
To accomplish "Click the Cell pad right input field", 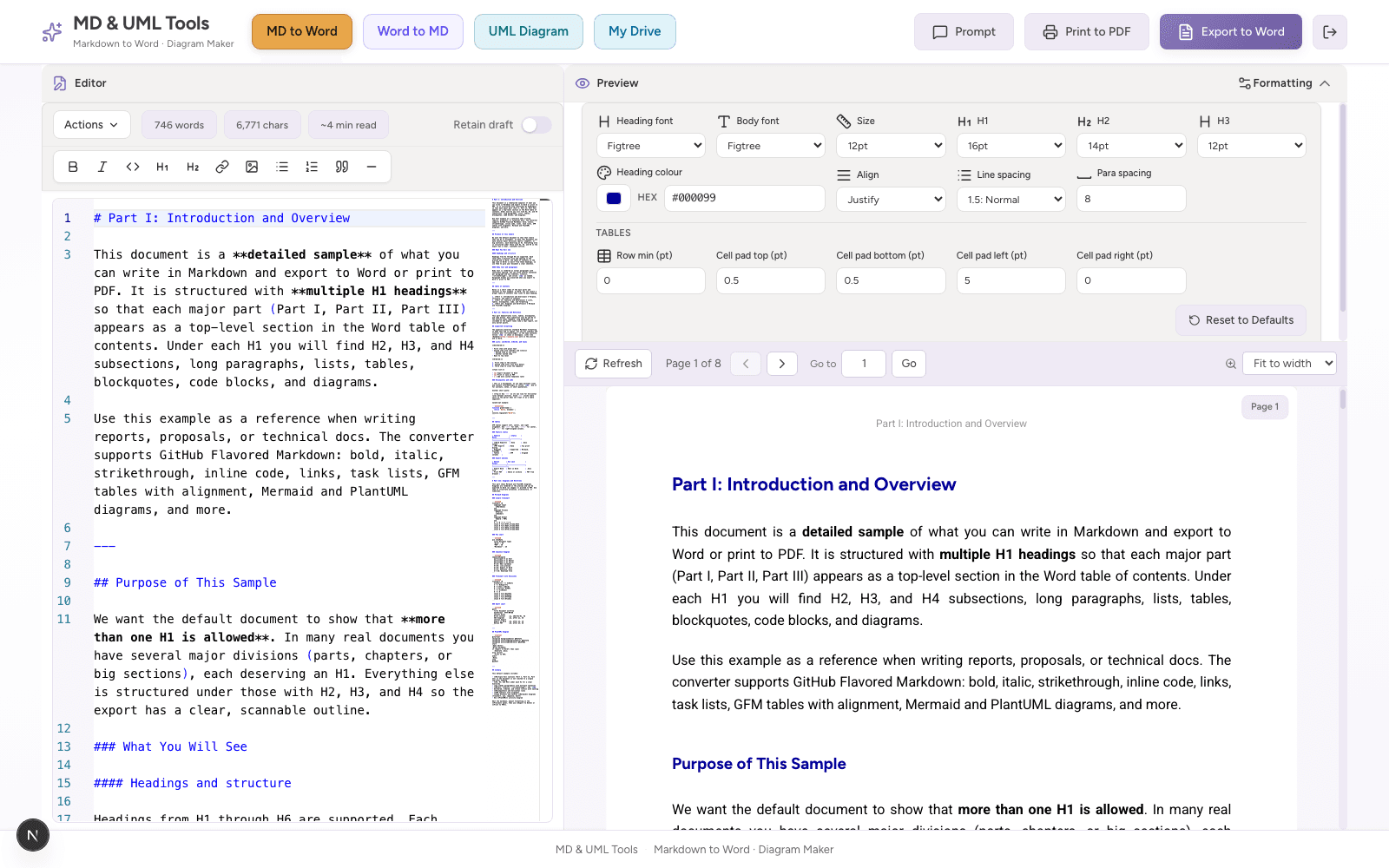I will [1131, 280].
